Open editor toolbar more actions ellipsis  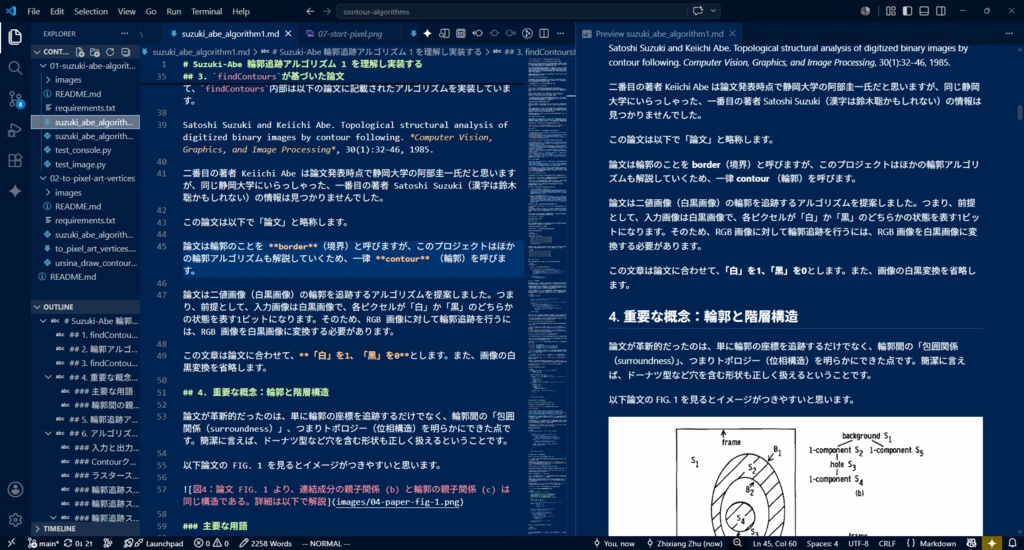coord(560,33)
